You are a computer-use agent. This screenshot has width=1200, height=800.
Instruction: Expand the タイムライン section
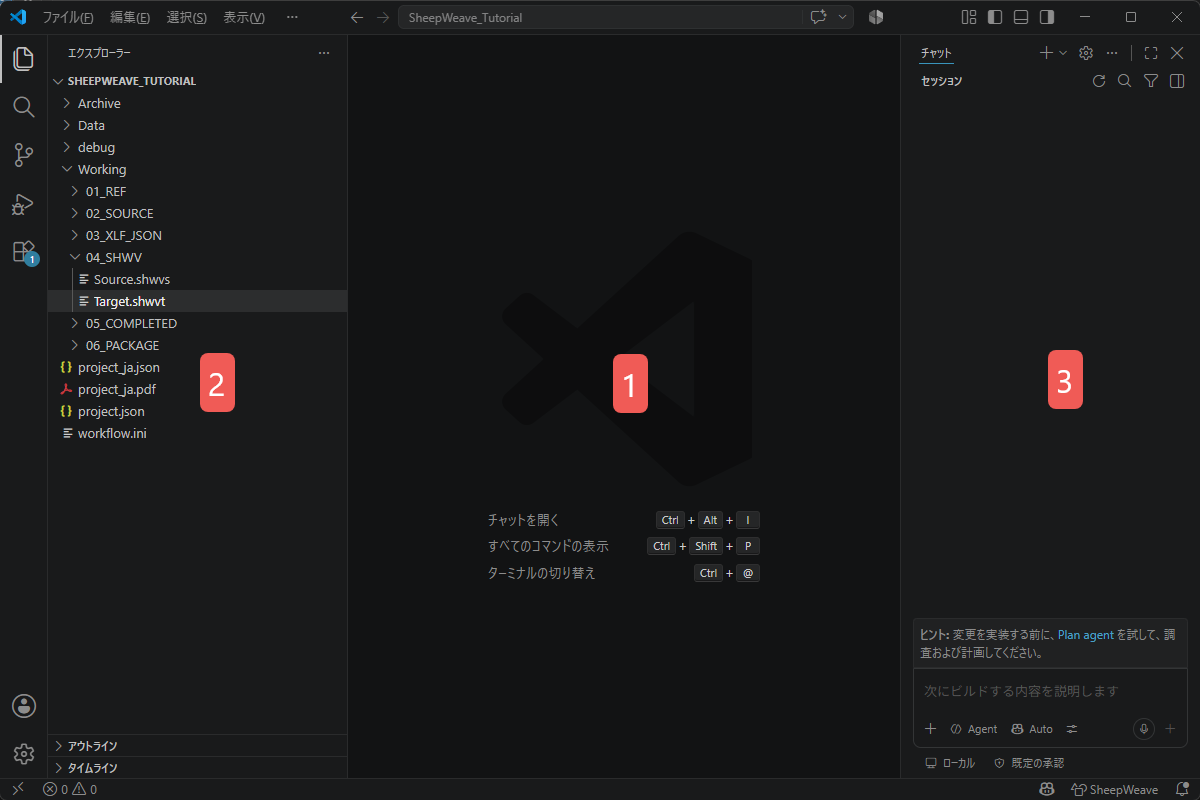point(197,768)
